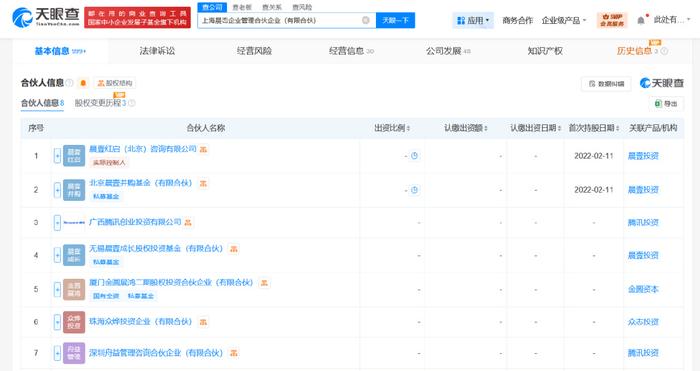Open 晨壹红启（北京）咨询有限公司 link
This screenshot has width=700, height=371.
(x=143, y=149)
